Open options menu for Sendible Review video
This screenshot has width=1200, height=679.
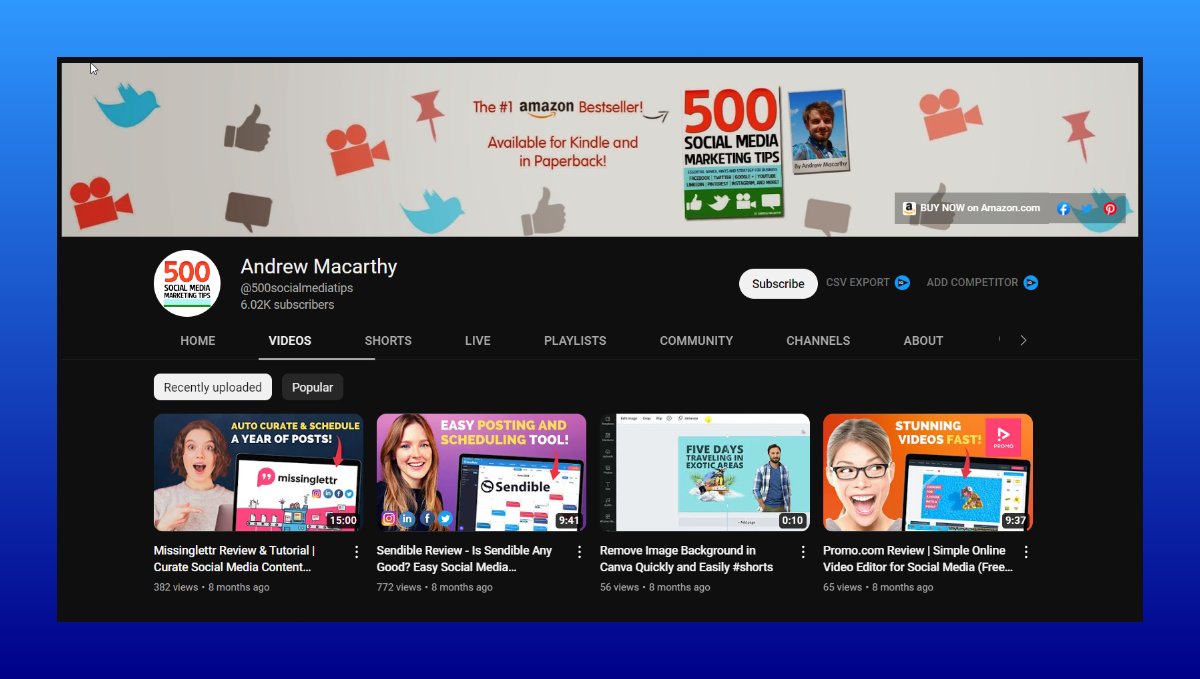coord(579,552)
